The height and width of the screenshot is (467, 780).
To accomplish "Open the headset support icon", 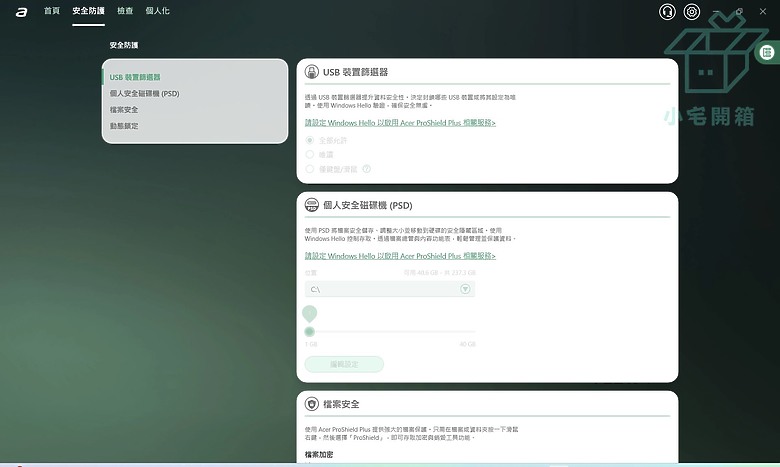I will click(x=667, y=11).
